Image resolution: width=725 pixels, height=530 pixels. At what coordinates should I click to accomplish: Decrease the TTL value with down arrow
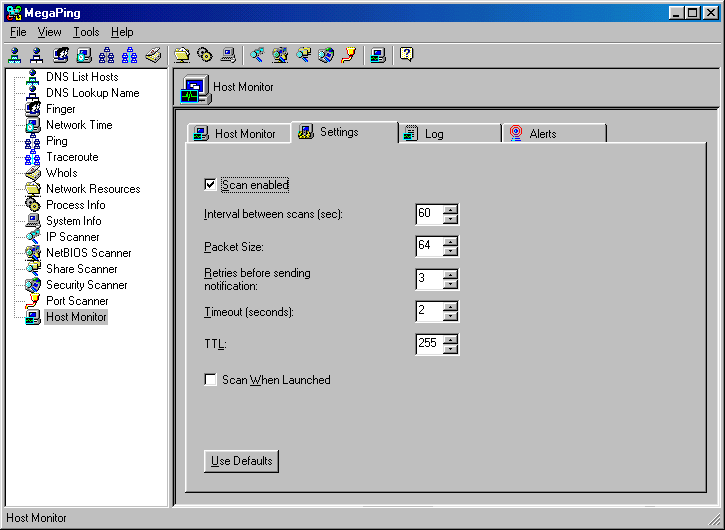450,349
